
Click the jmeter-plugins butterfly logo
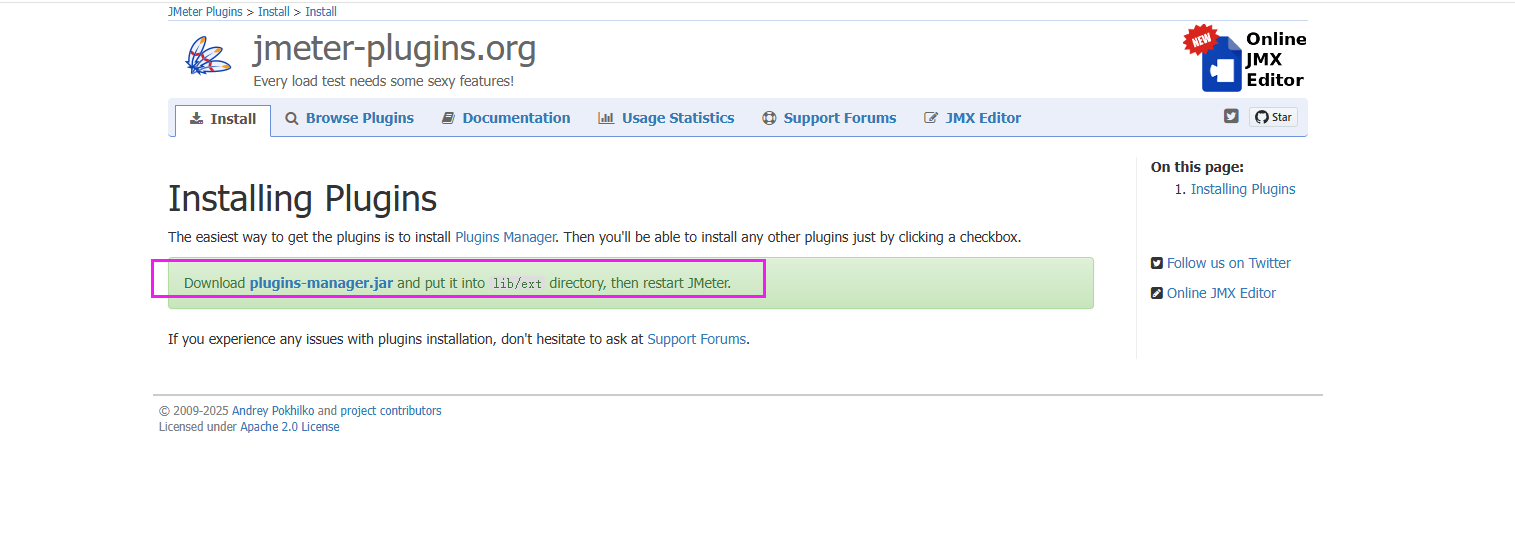pyautogui.click(x=207, y=56)
